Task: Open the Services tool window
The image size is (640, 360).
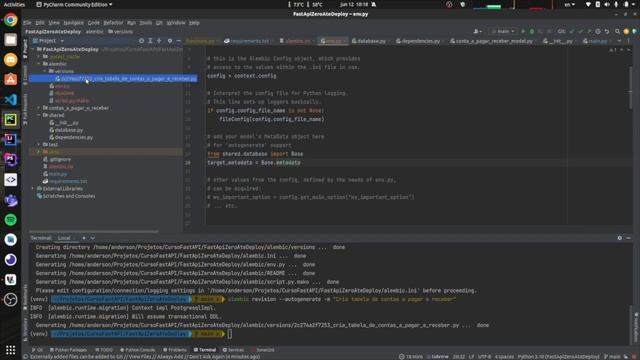Action: pos(233,350)
